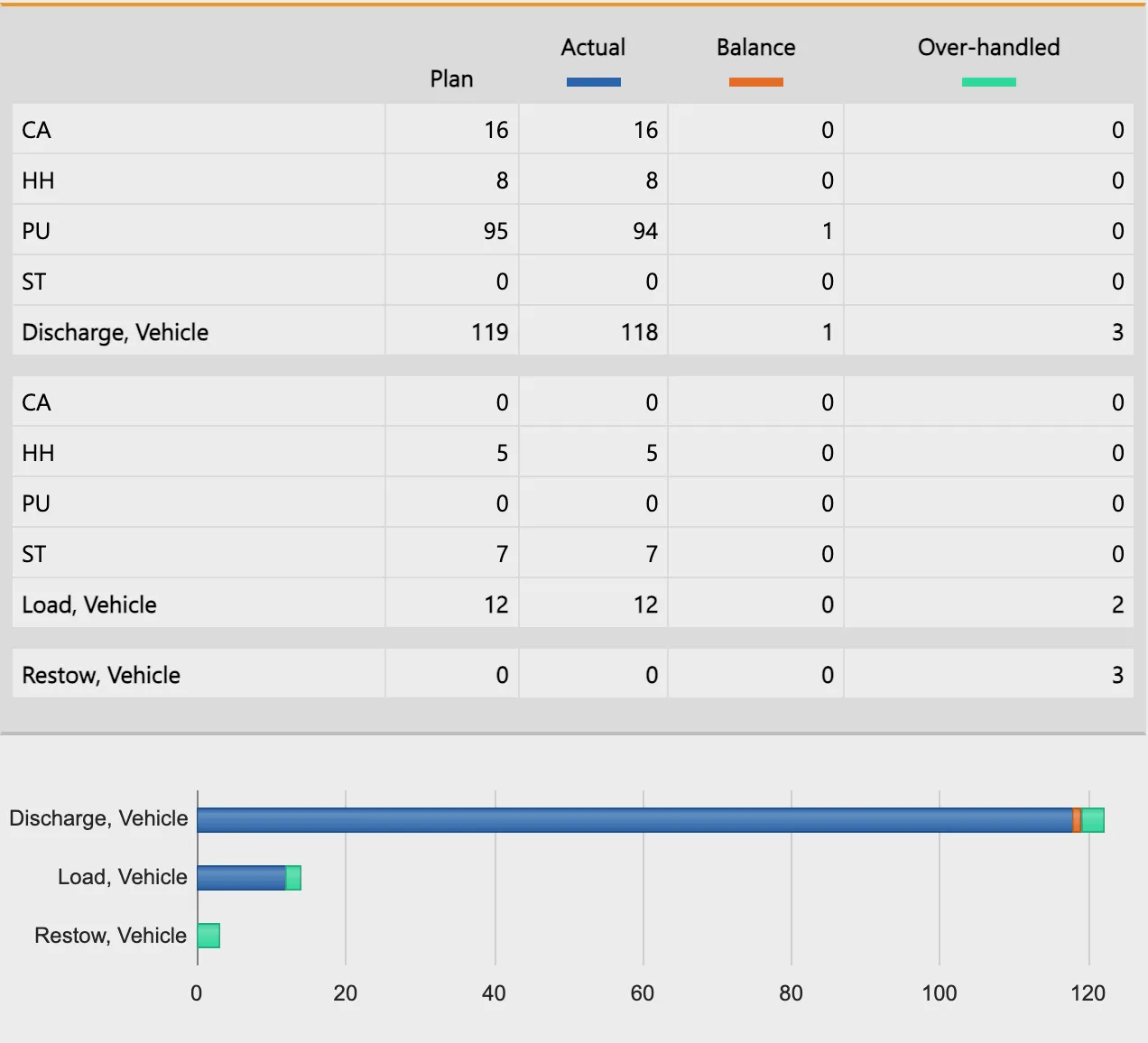The width and height of the screenshot is (1148, 1043).
Task: Click the 60 tick on the chart axis
Action: tap(643, 993)
